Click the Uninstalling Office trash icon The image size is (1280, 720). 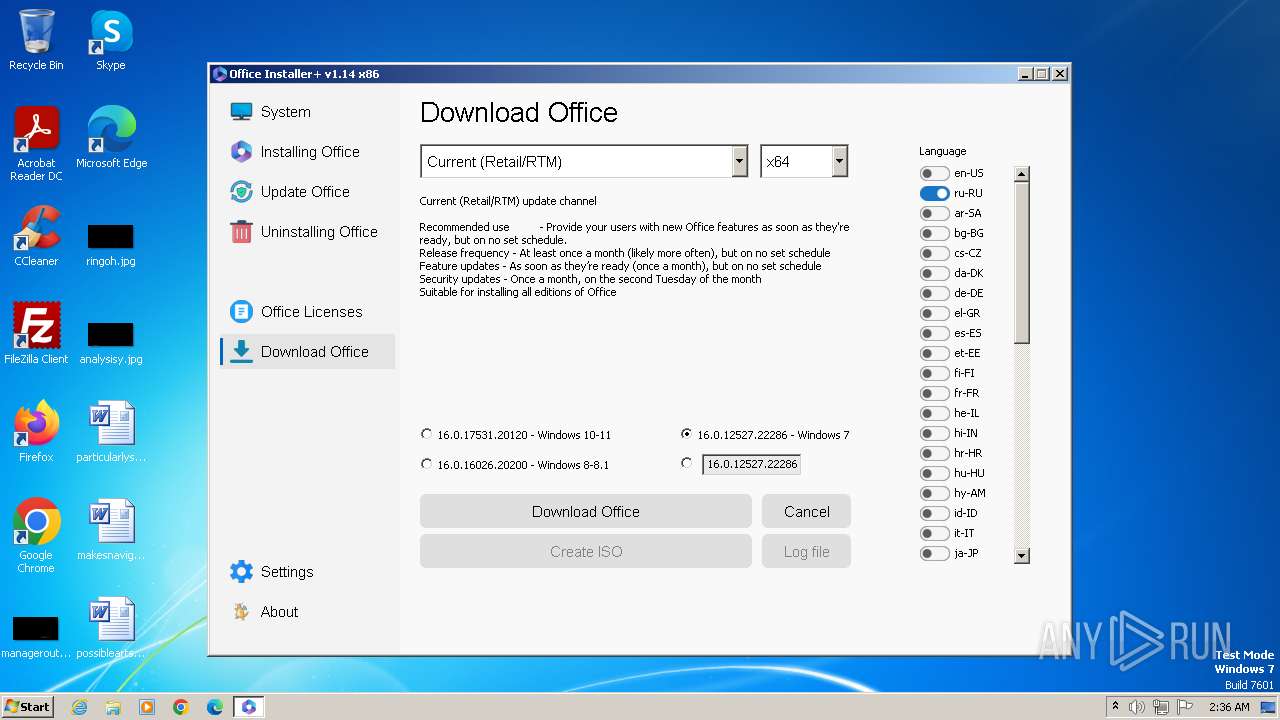click(x=241, y=232)
